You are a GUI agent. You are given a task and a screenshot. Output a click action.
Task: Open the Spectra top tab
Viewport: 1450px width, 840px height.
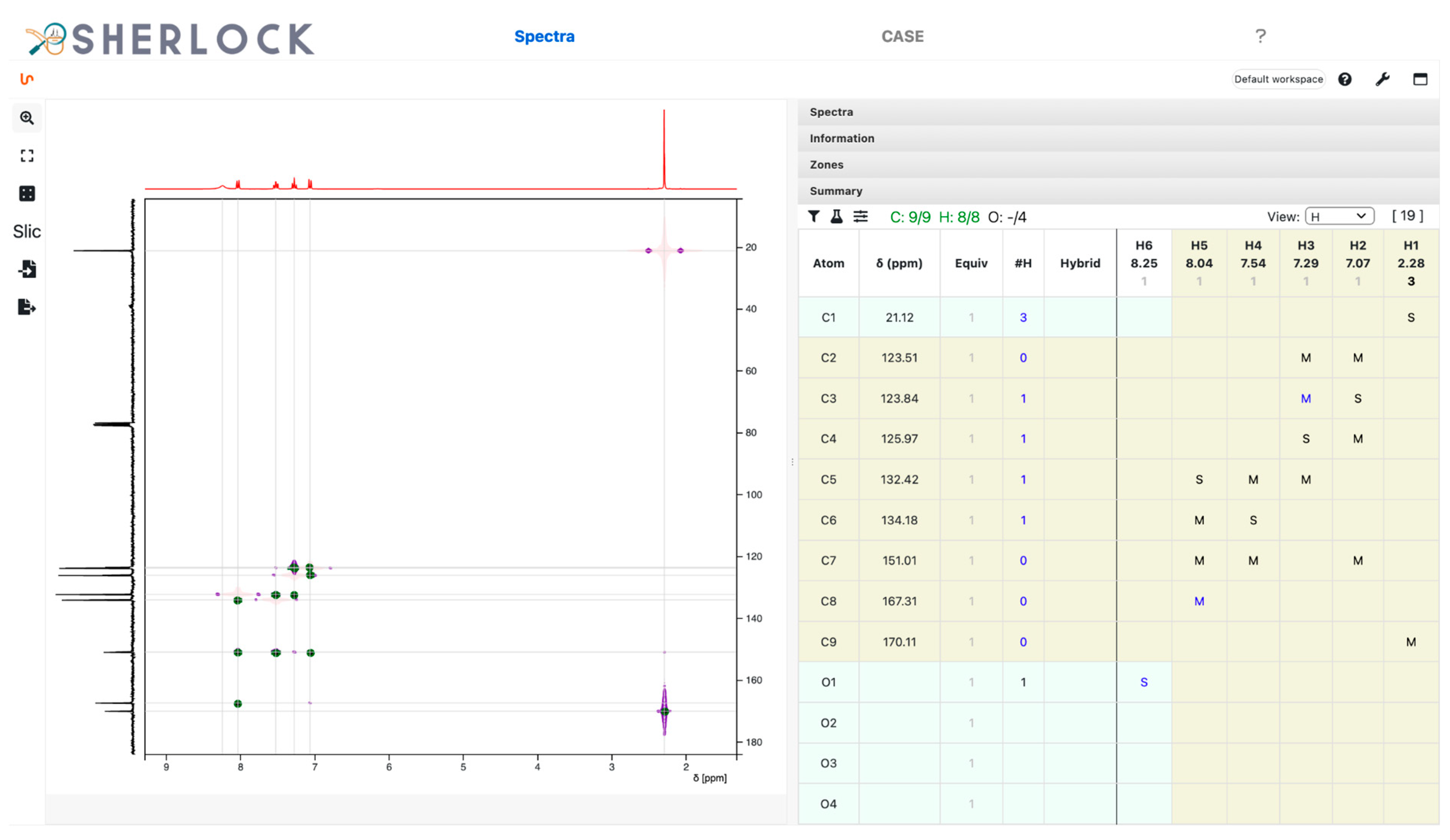point(544,36)
